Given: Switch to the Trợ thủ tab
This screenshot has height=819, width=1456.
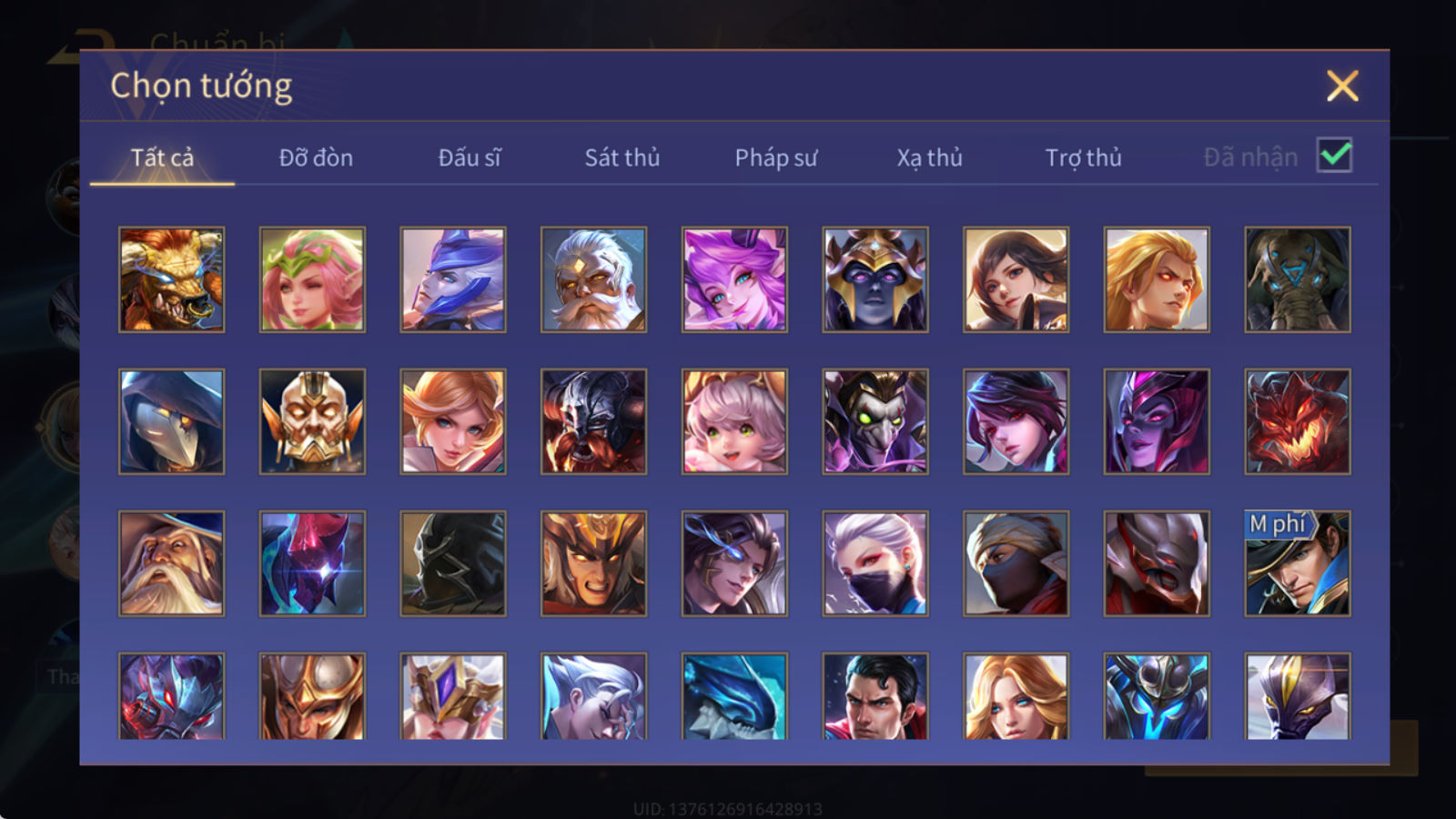Looking at the screenshot, I should [1083, 157].
